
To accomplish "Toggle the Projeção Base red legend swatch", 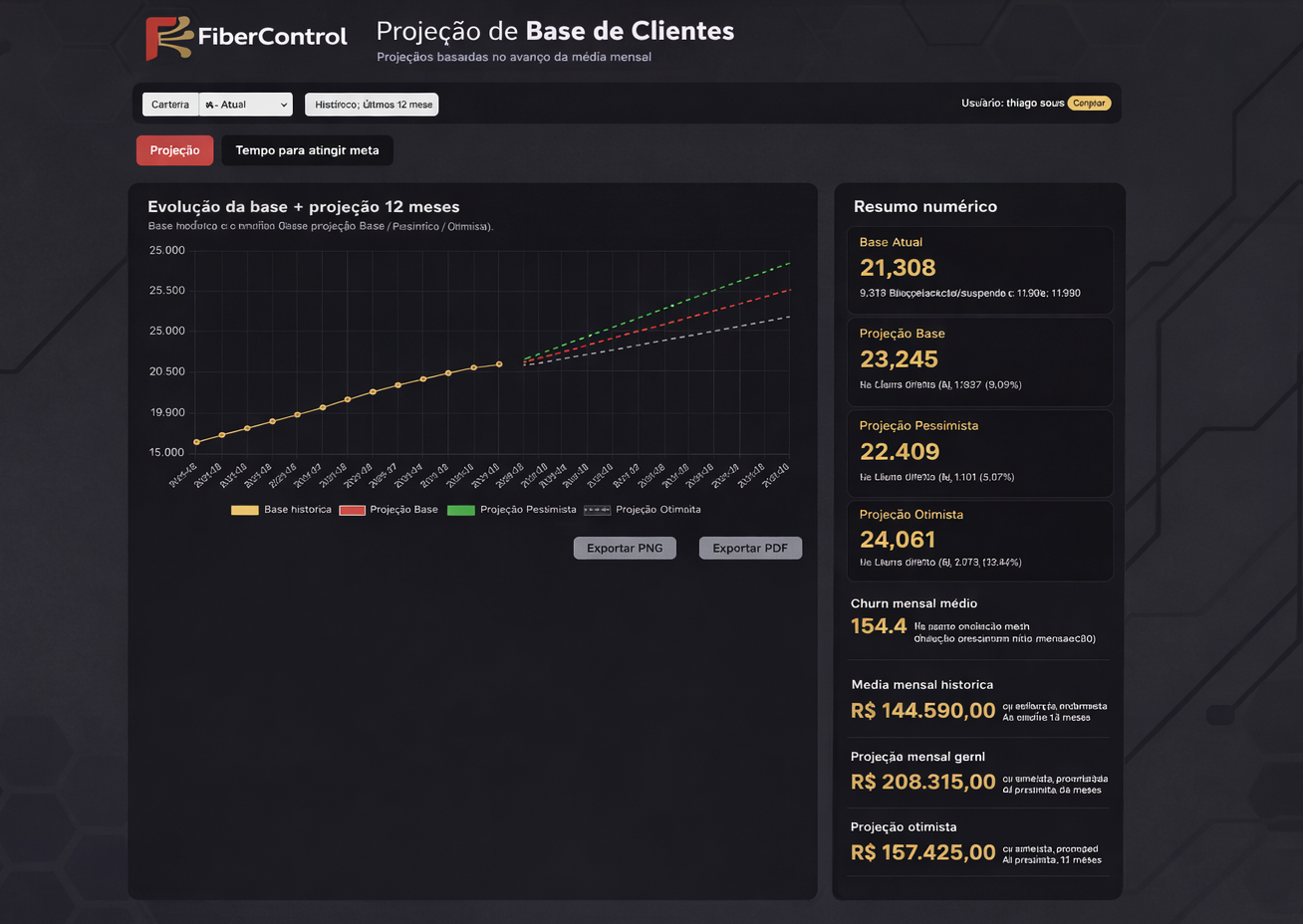I will coord(353,510).
